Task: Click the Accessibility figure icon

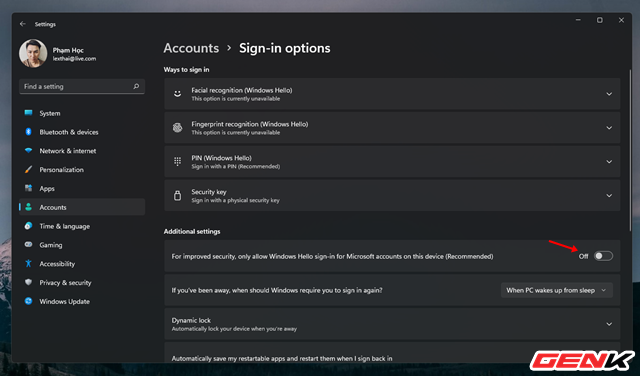Action: (x=28, y=263)
